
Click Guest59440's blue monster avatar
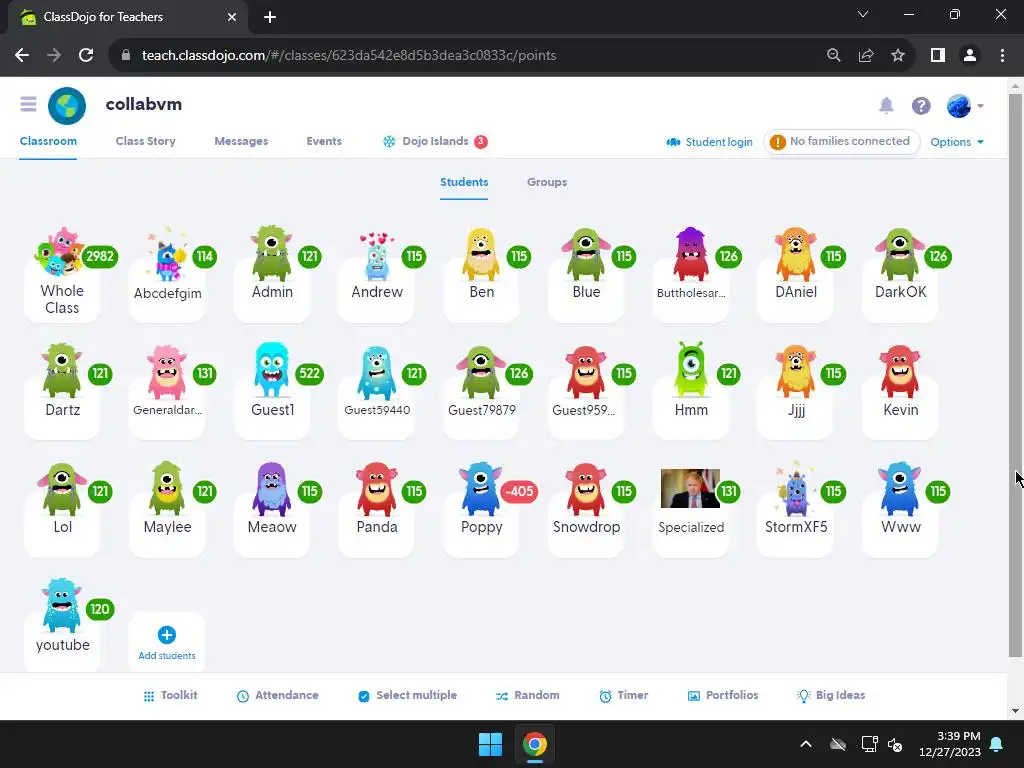[x=376, y=373]
